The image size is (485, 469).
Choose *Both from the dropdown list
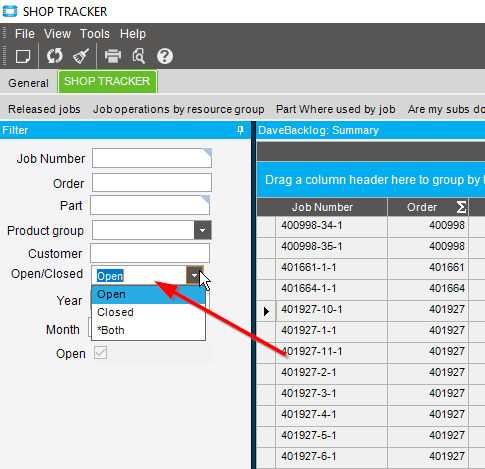148,330
